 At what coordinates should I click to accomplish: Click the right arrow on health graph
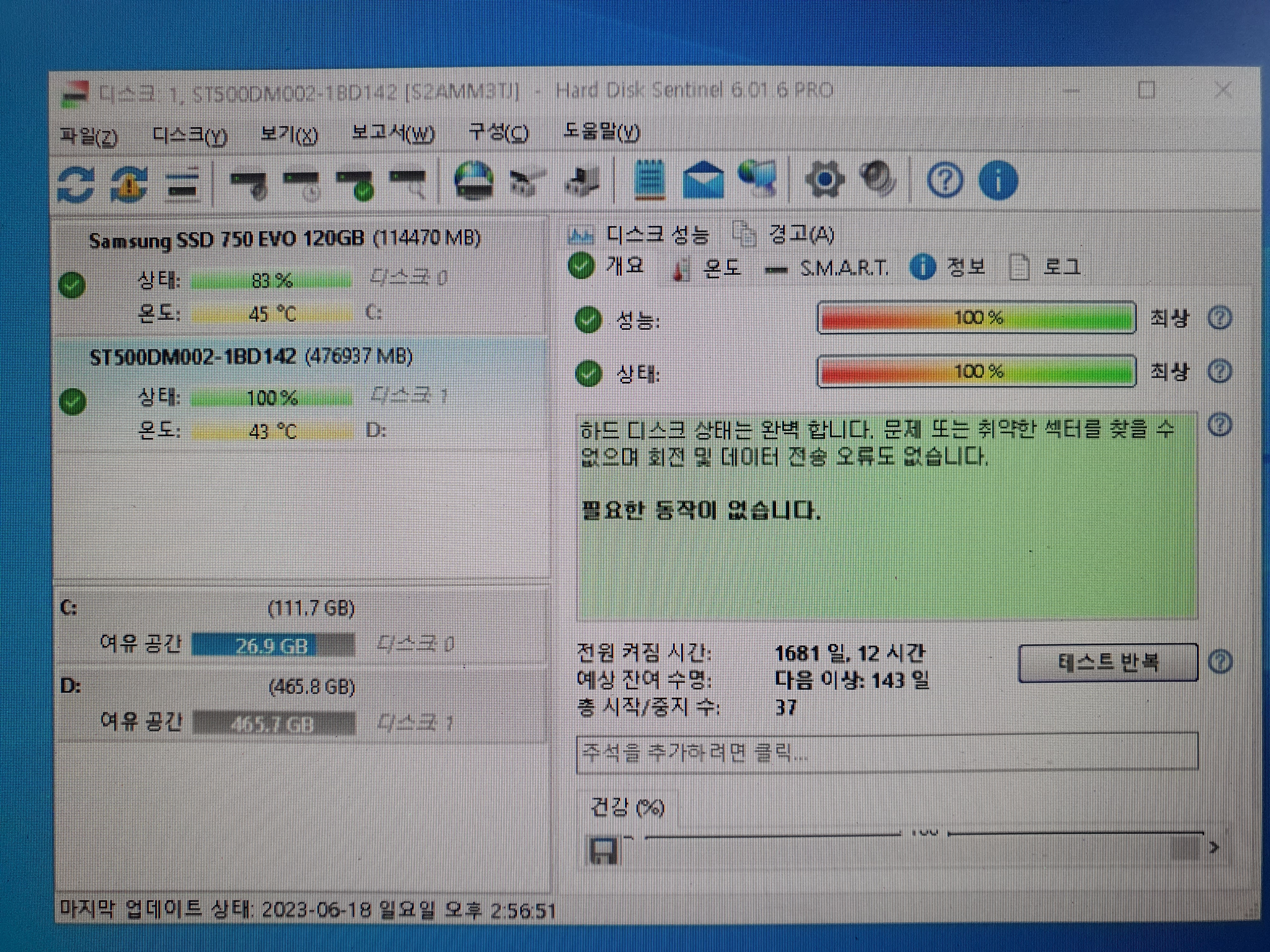1214,847
